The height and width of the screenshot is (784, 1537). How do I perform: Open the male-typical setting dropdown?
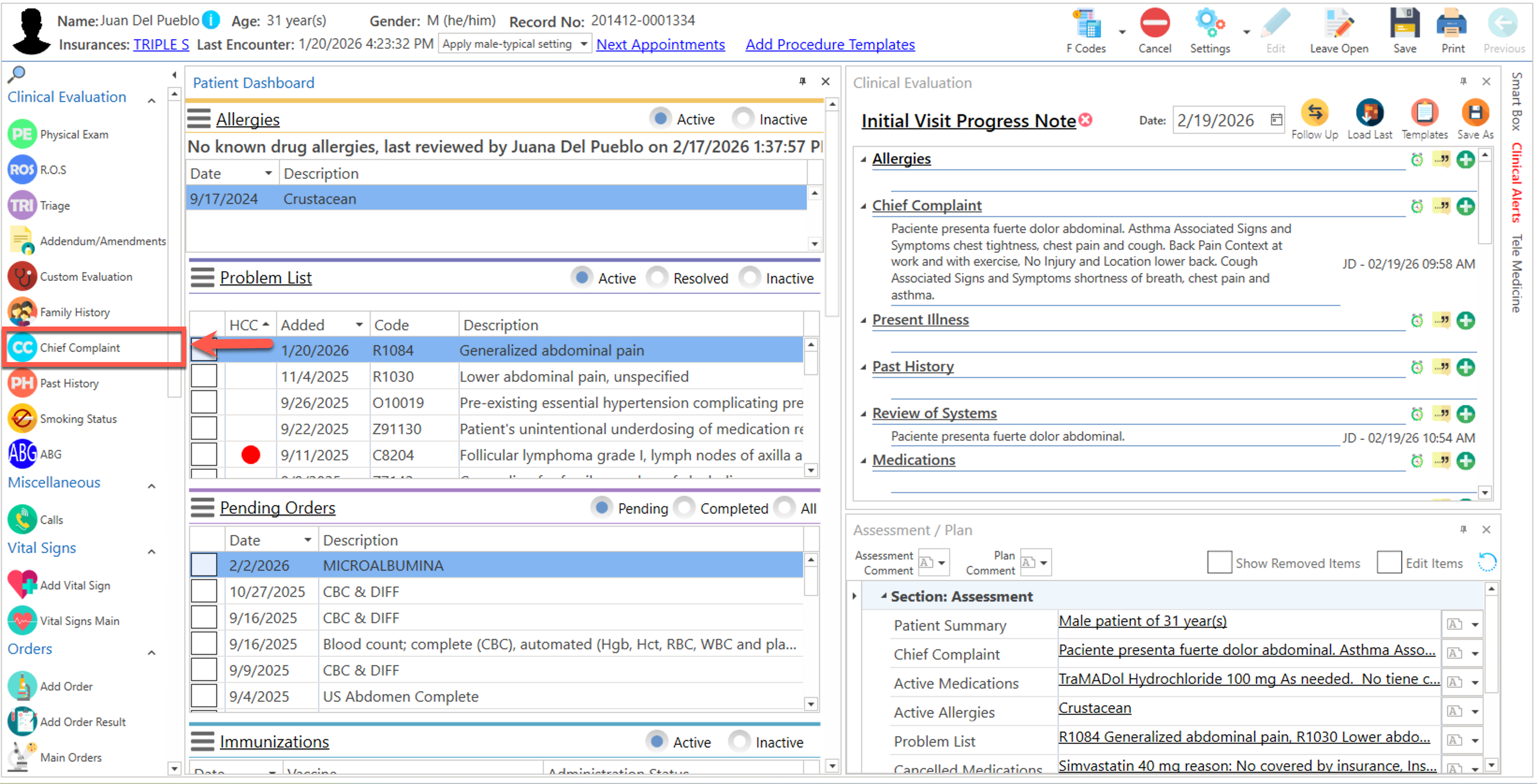pyautogui.click(x=583, y=44)
